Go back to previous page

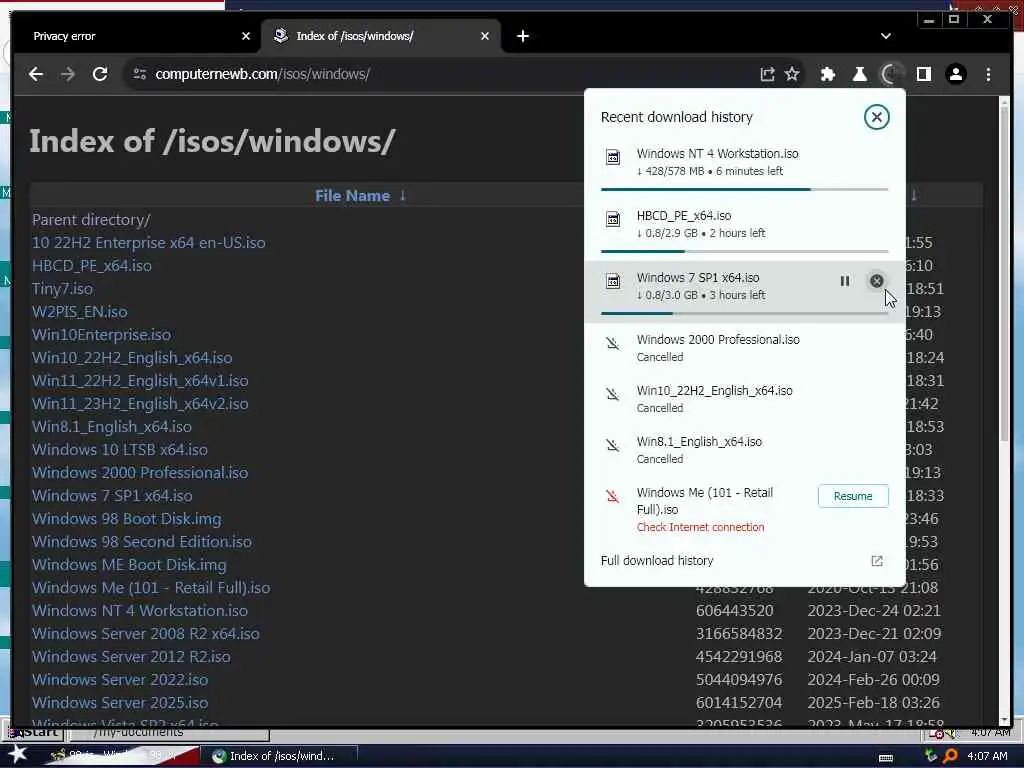pyautogui.click(x=36, y=74)
